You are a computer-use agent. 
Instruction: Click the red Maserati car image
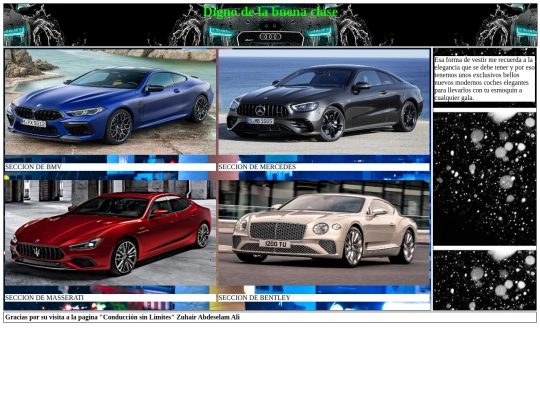tap(110, 233)
